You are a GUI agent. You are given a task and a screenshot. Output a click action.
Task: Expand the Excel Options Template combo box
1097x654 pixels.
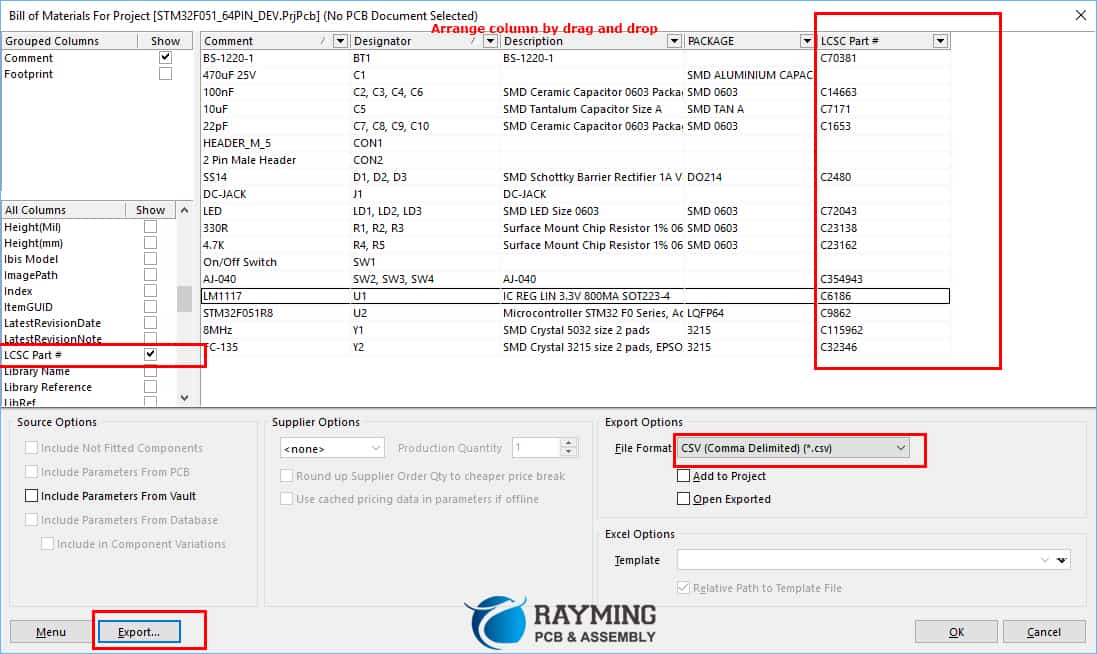(x=1044, y=560)
